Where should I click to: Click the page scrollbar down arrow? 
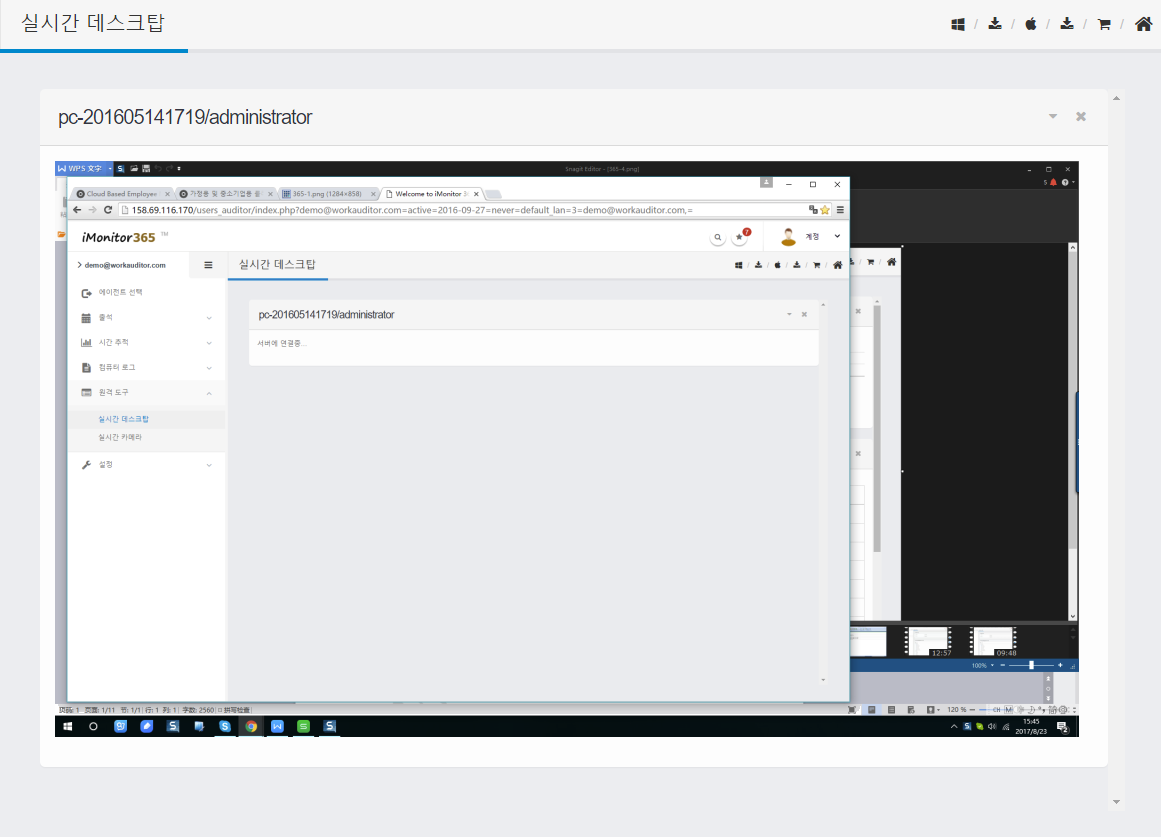tap(1117, 801)
